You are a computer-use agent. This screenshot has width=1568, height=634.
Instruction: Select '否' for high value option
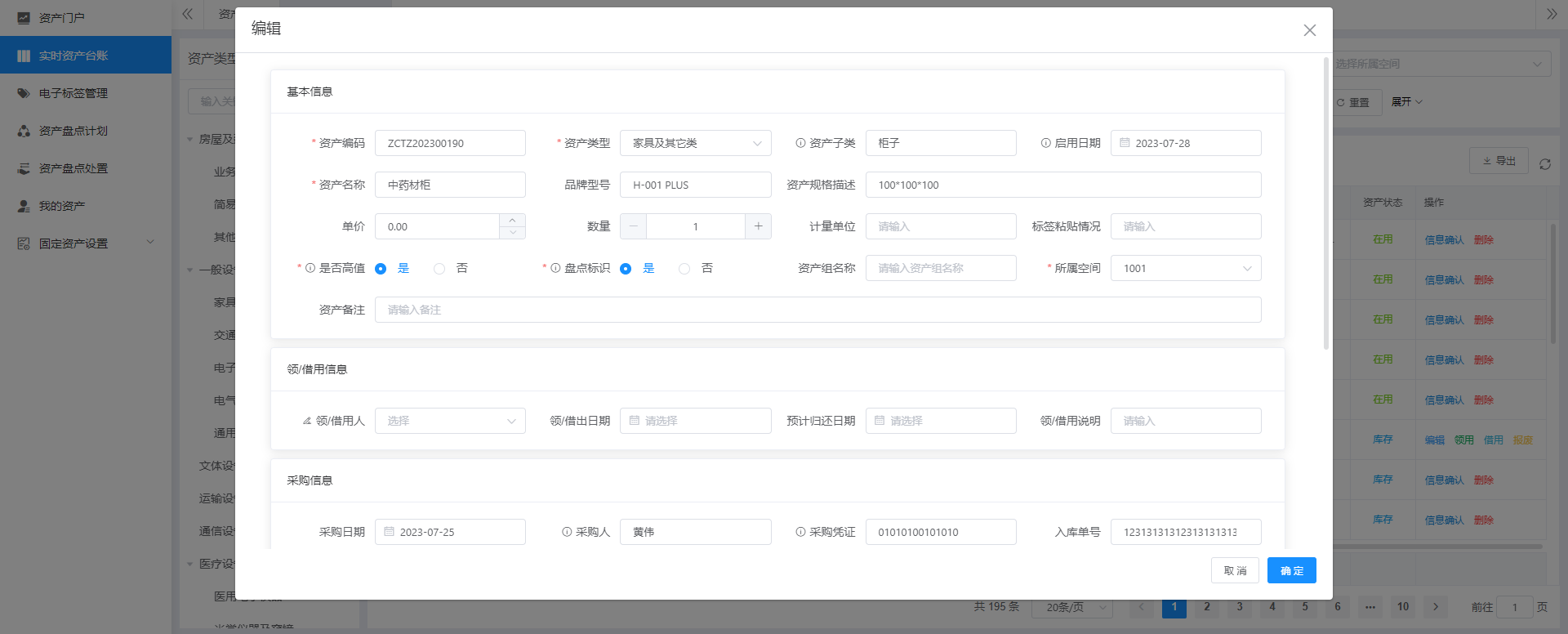click(x=439, y=269)
